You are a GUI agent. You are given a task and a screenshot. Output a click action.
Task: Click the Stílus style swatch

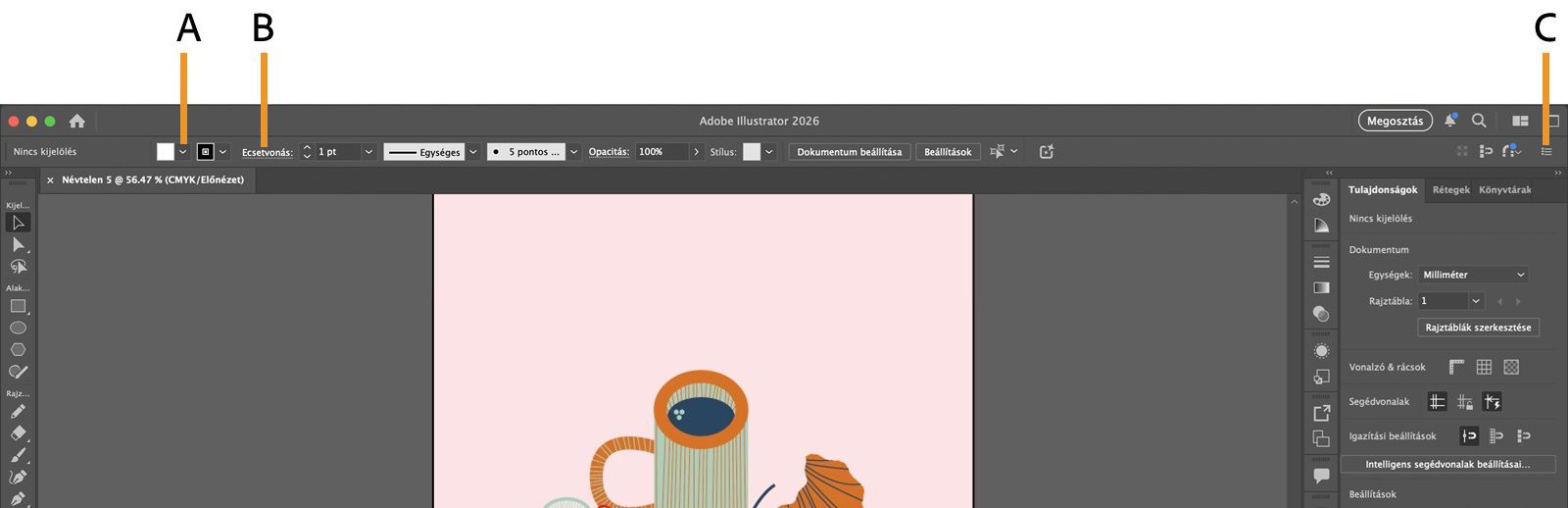pos(752,151)
